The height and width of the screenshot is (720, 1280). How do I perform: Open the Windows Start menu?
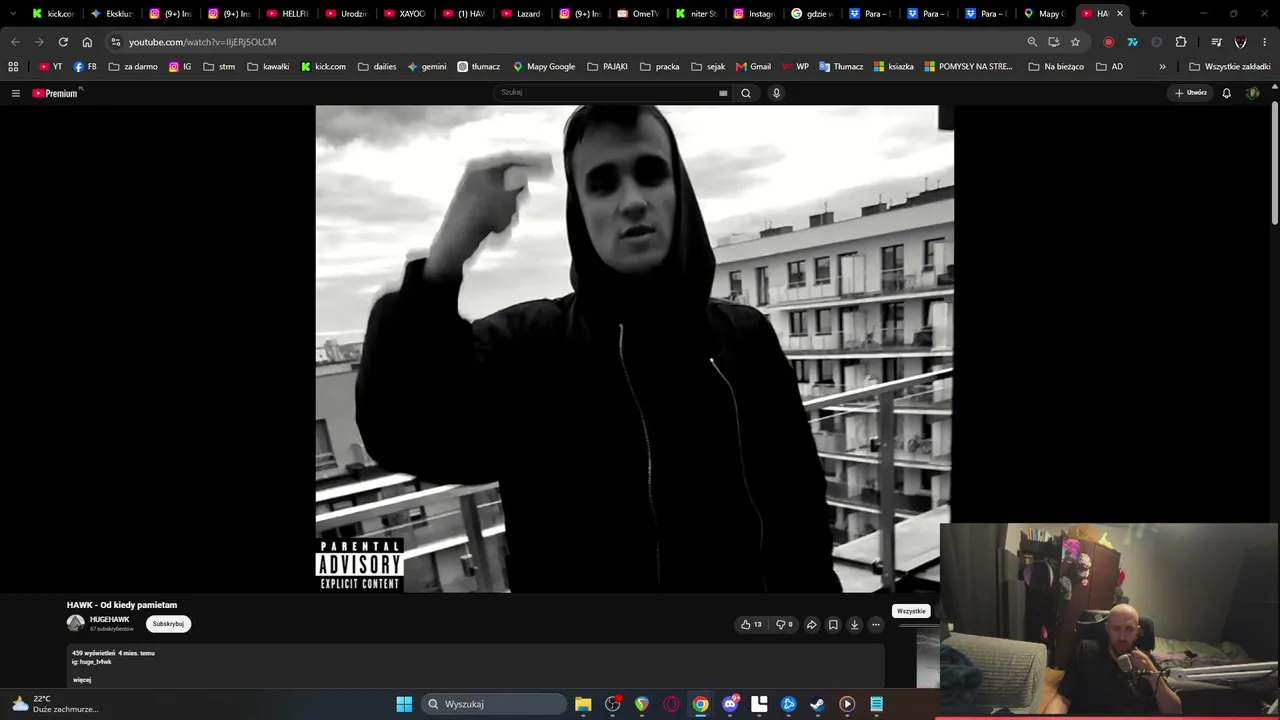404,704
